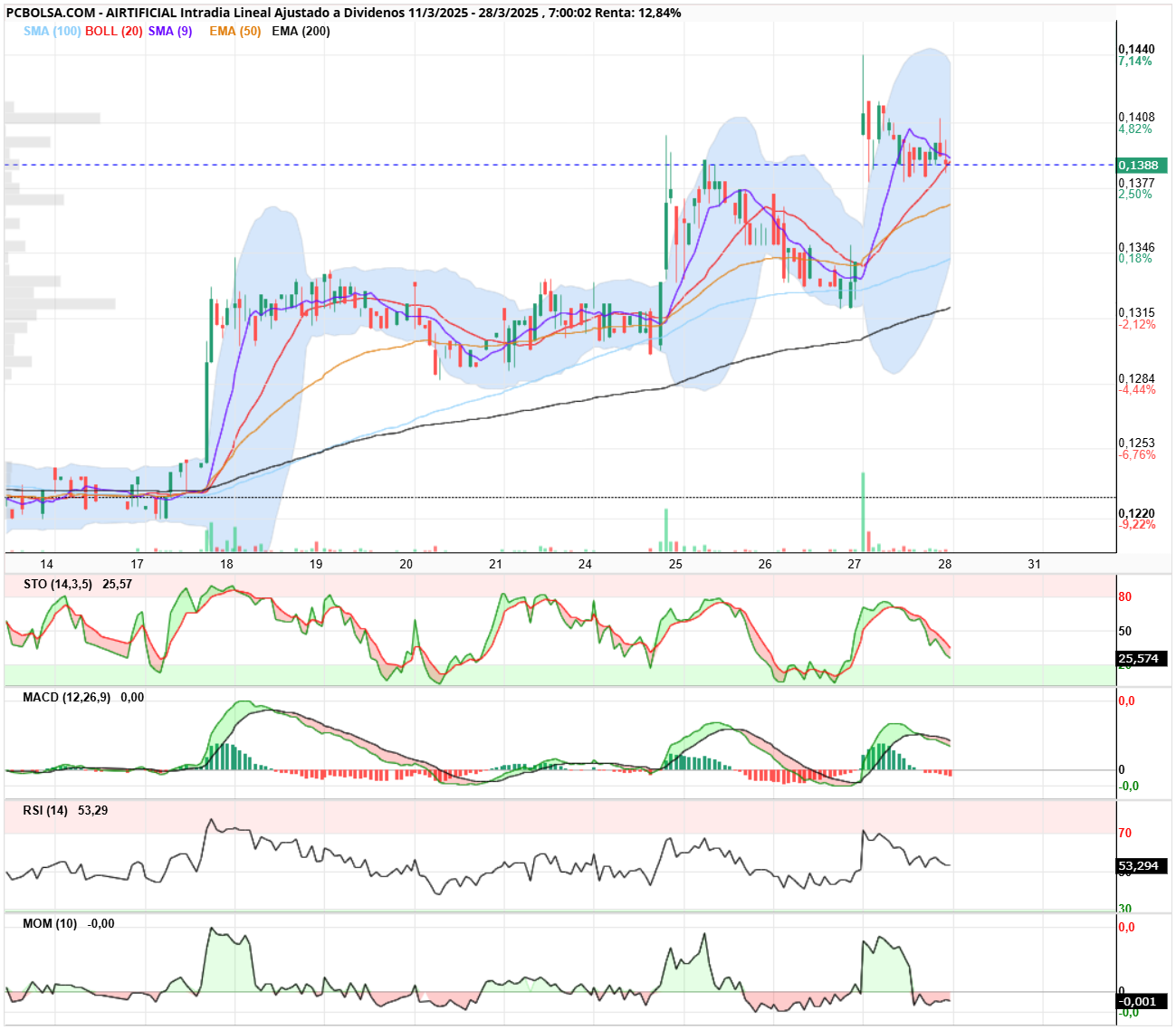Click the PCBOLSA.COM title text
This screenshot has height=1030, width=1176.
coord(50,13)
